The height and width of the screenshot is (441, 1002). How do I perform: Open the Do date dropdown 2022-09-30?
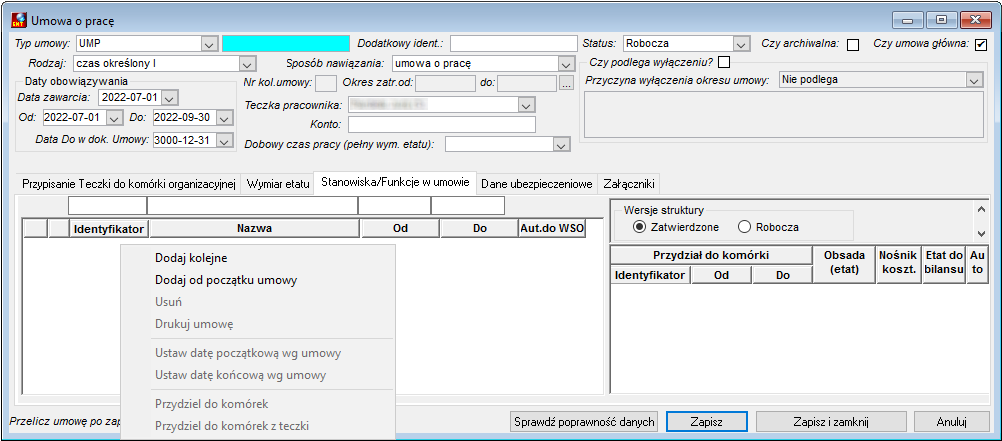coord(225,118)
